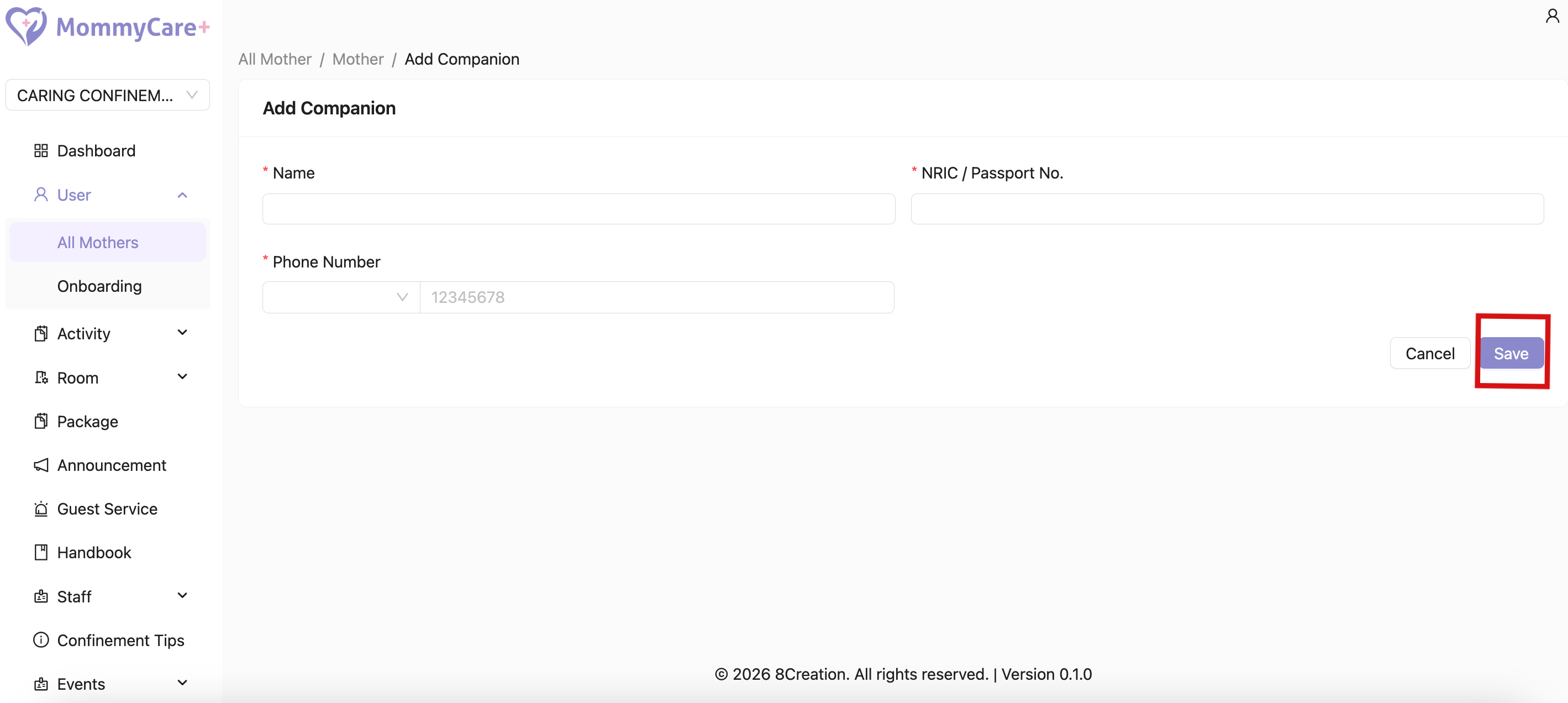Click the Package clipboard icon
The height and width of the screenshot is (703, 1568).
tap(41, 421)
